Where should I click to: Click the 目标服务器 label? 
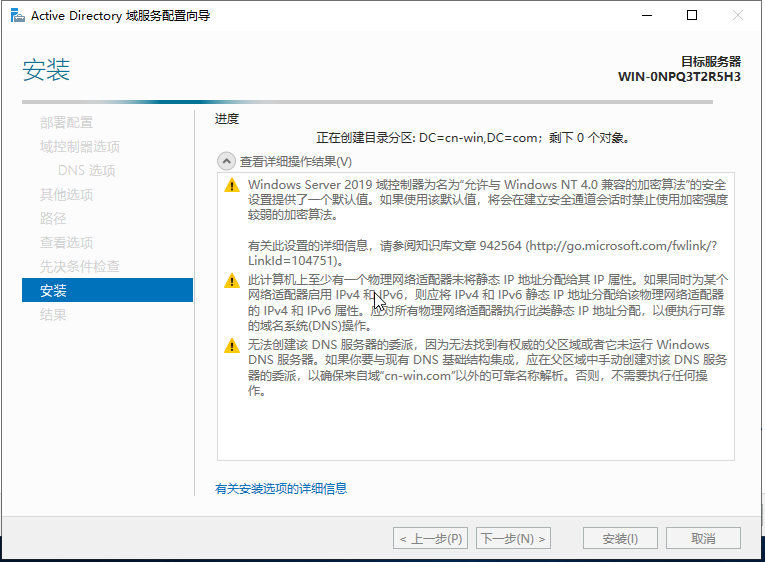coord(711,61)
